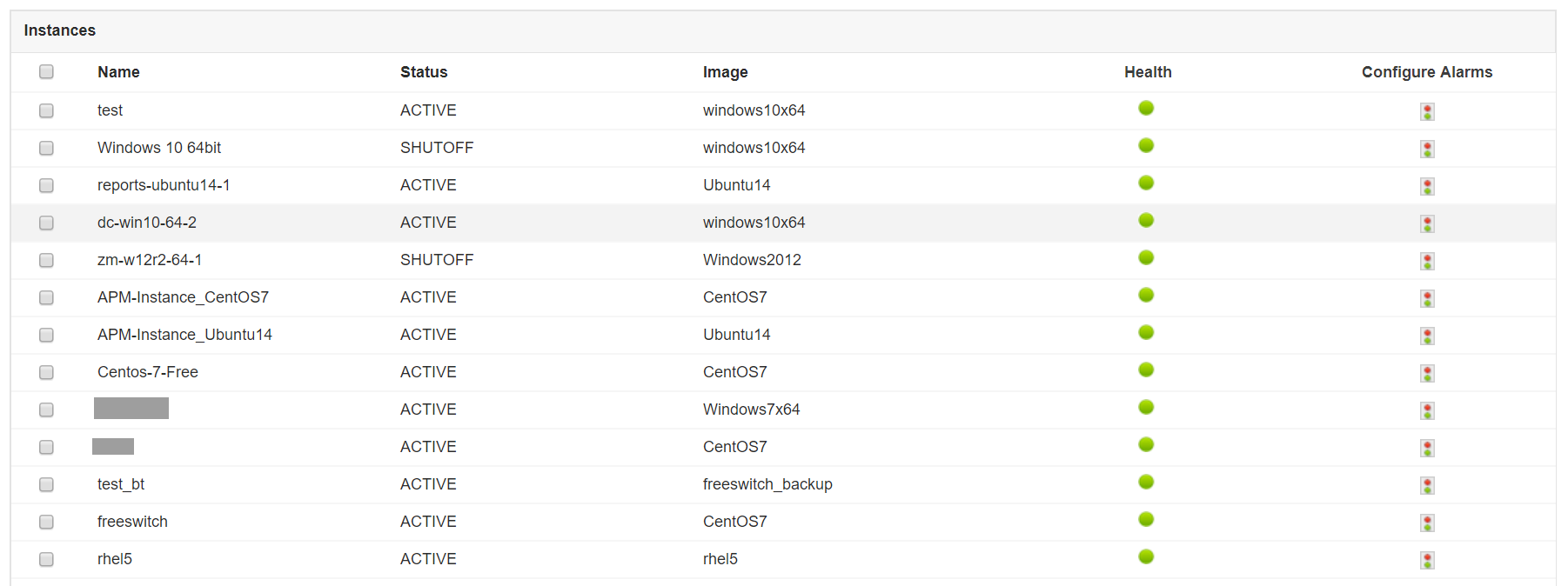
Task: Check the box for the test instance
Action: click(x=46, y=110)
